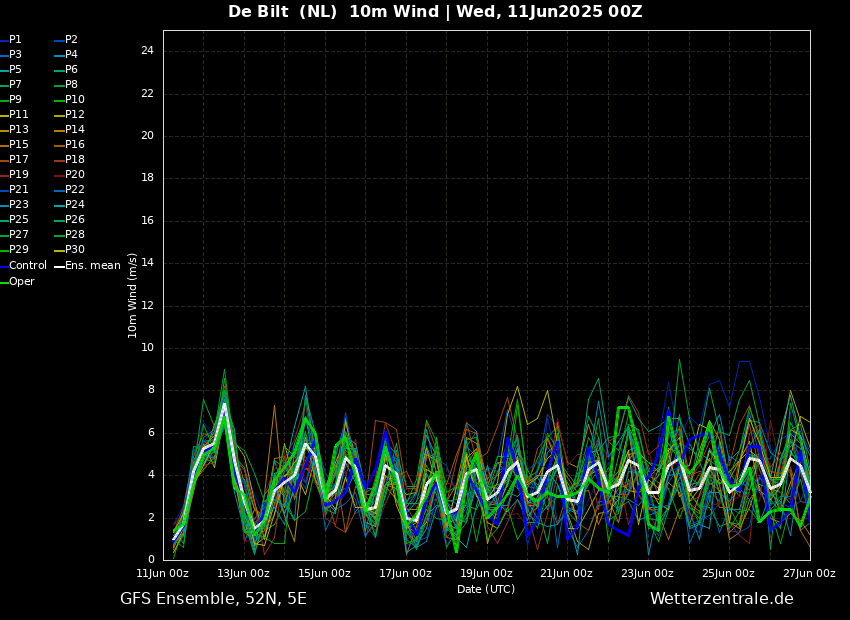Click the P16 legend entry
850x620 pixels.
click(x=75, y=145)
